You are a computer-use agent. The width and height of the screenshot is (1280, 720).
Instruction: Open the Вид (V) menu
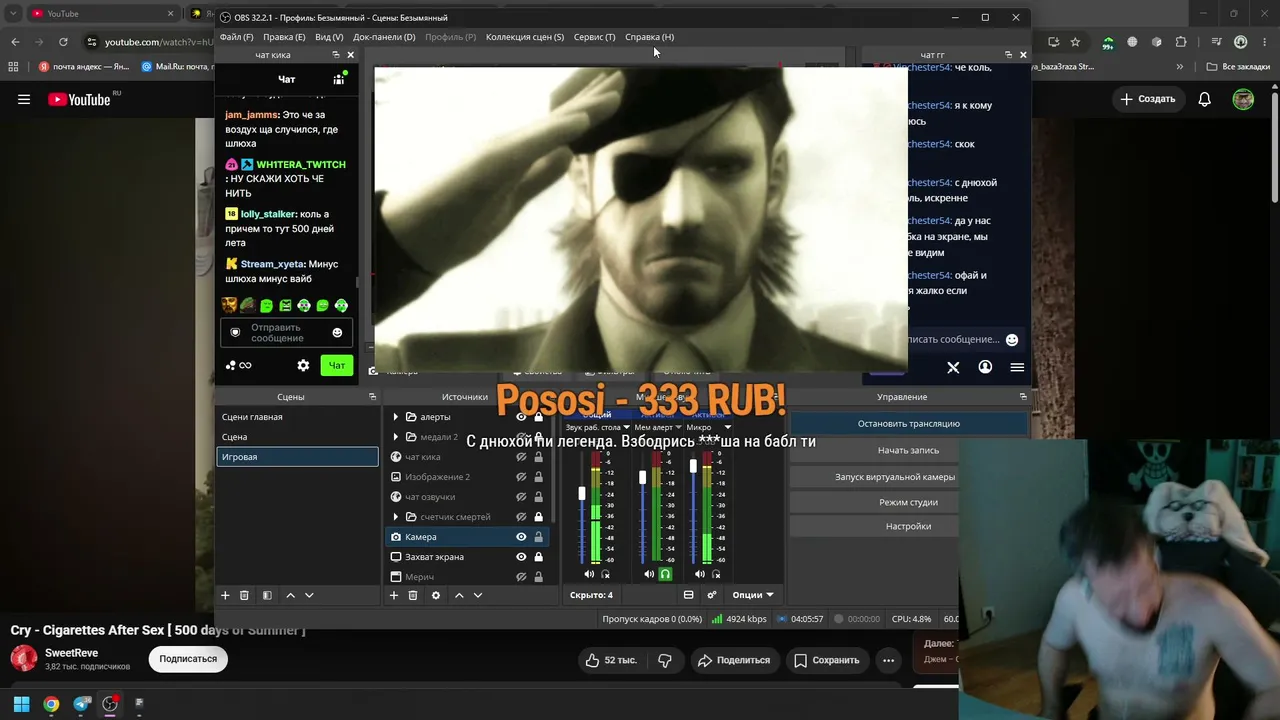(x=329, y=37)
